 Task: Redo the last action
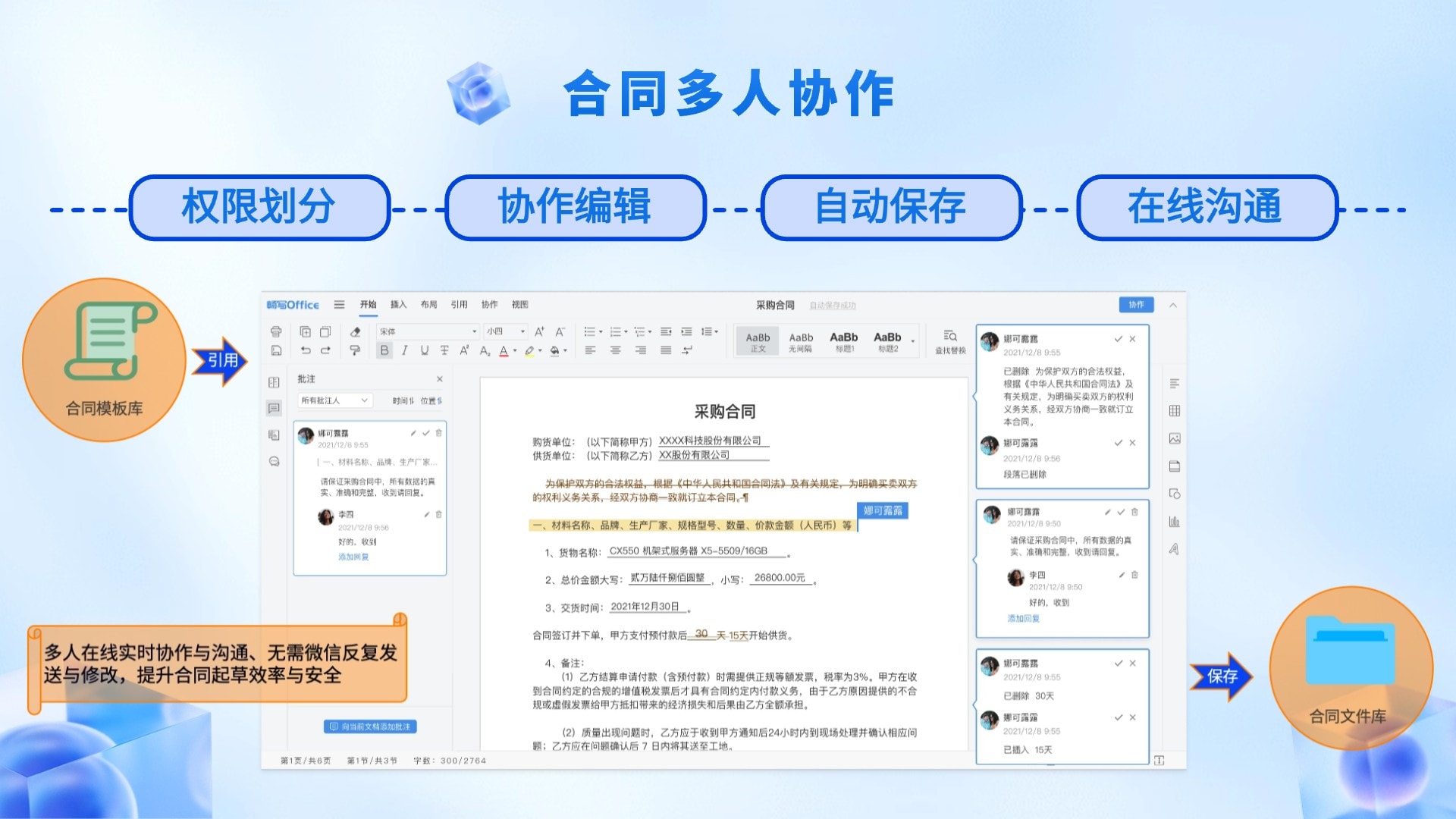(x=325, y=350)
